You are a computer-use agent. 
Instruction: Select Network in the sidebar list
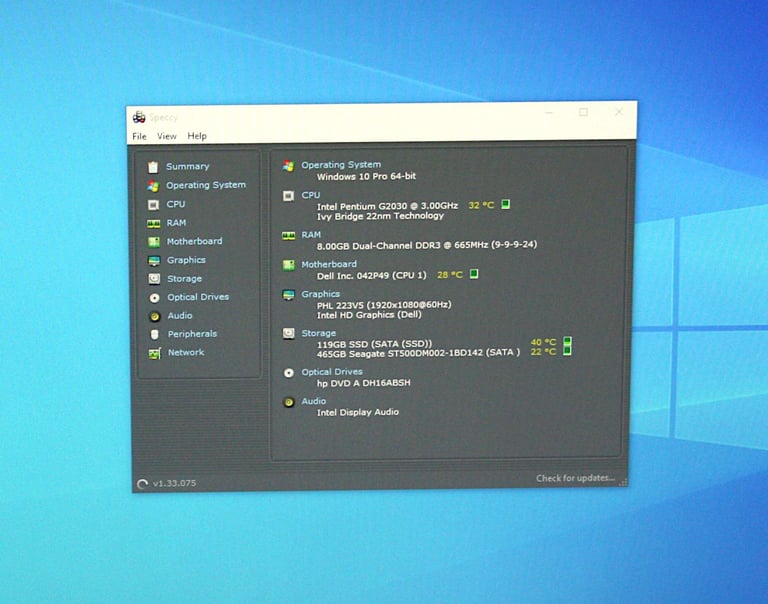[186, 352]
